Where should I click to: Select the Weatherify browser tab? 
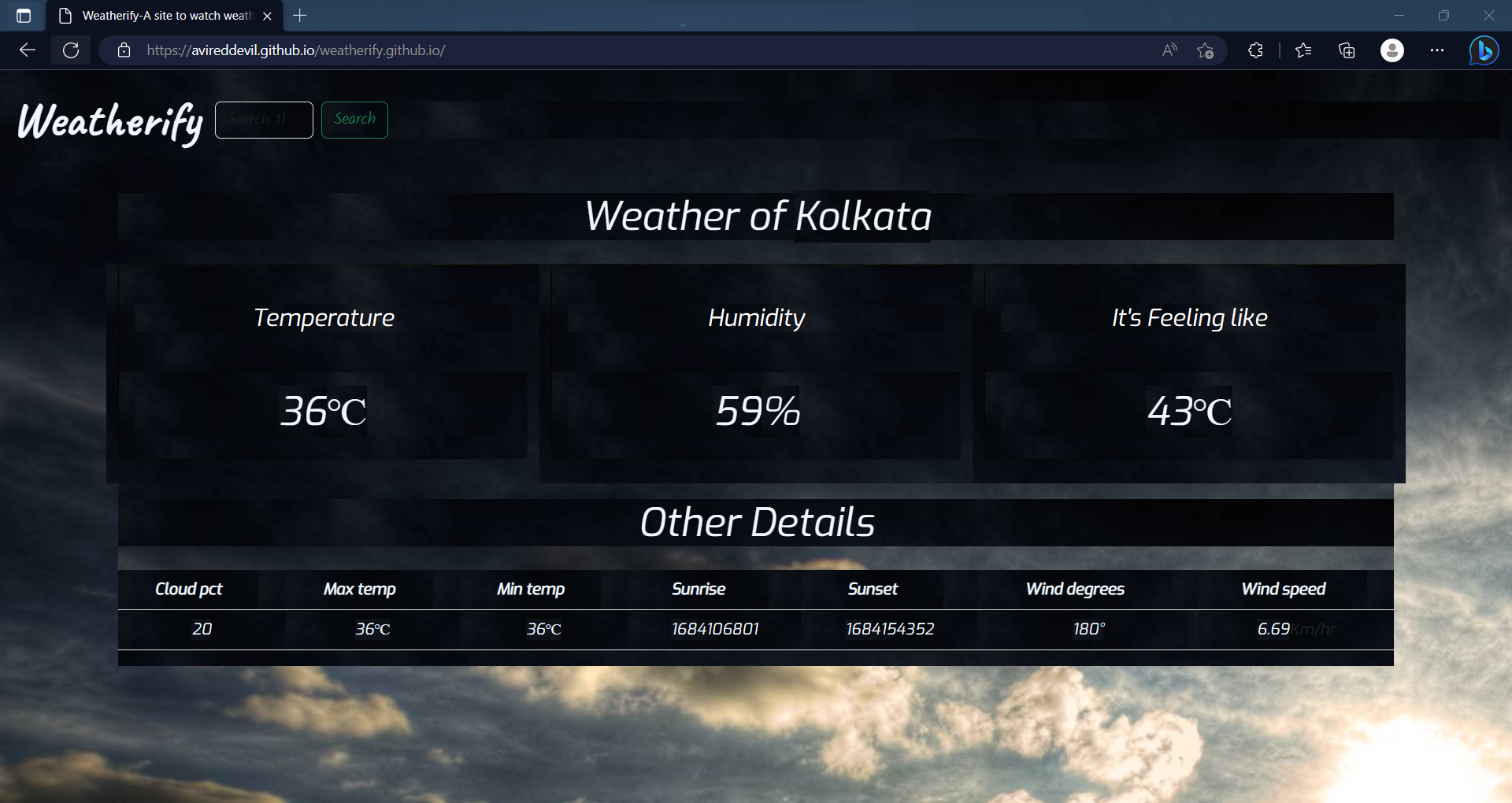157,16
